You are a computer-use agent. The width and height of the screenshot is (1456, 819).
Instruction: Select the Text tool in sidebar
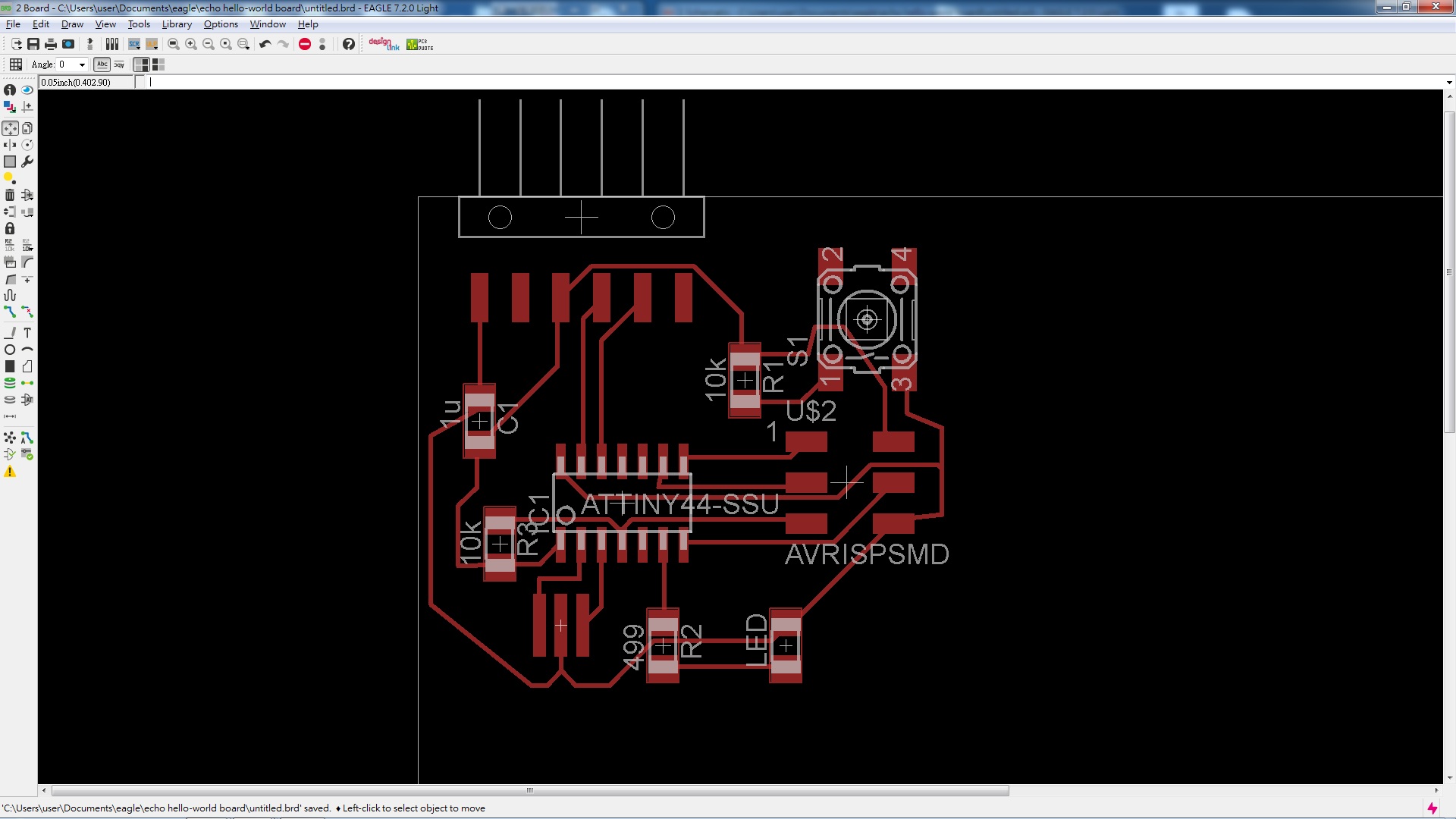click(27, 333)
